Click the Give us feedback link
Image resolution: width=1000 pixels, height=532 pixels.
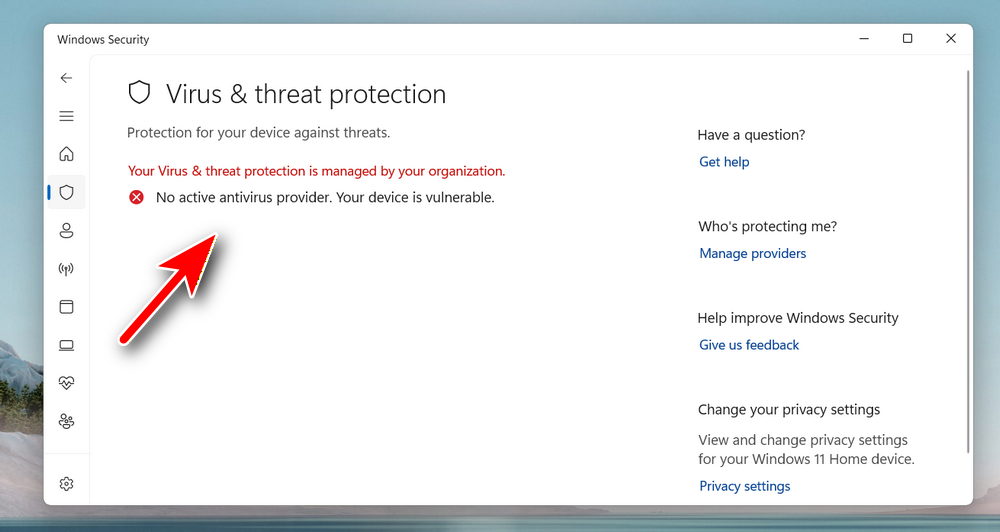[749, 345]
